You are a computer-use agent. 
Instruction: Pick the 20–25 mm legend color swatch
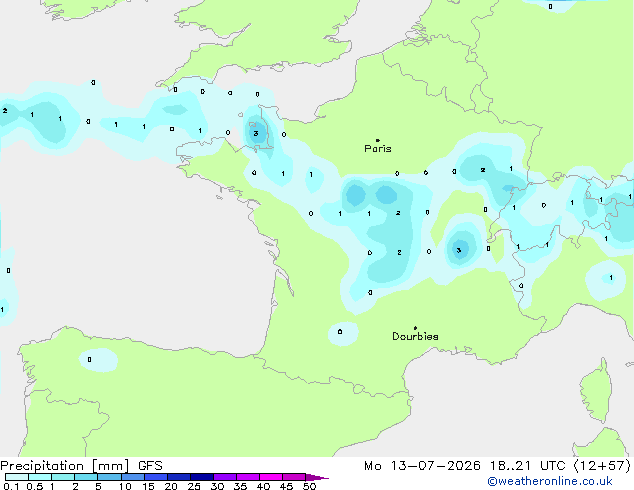pos(178,477)
